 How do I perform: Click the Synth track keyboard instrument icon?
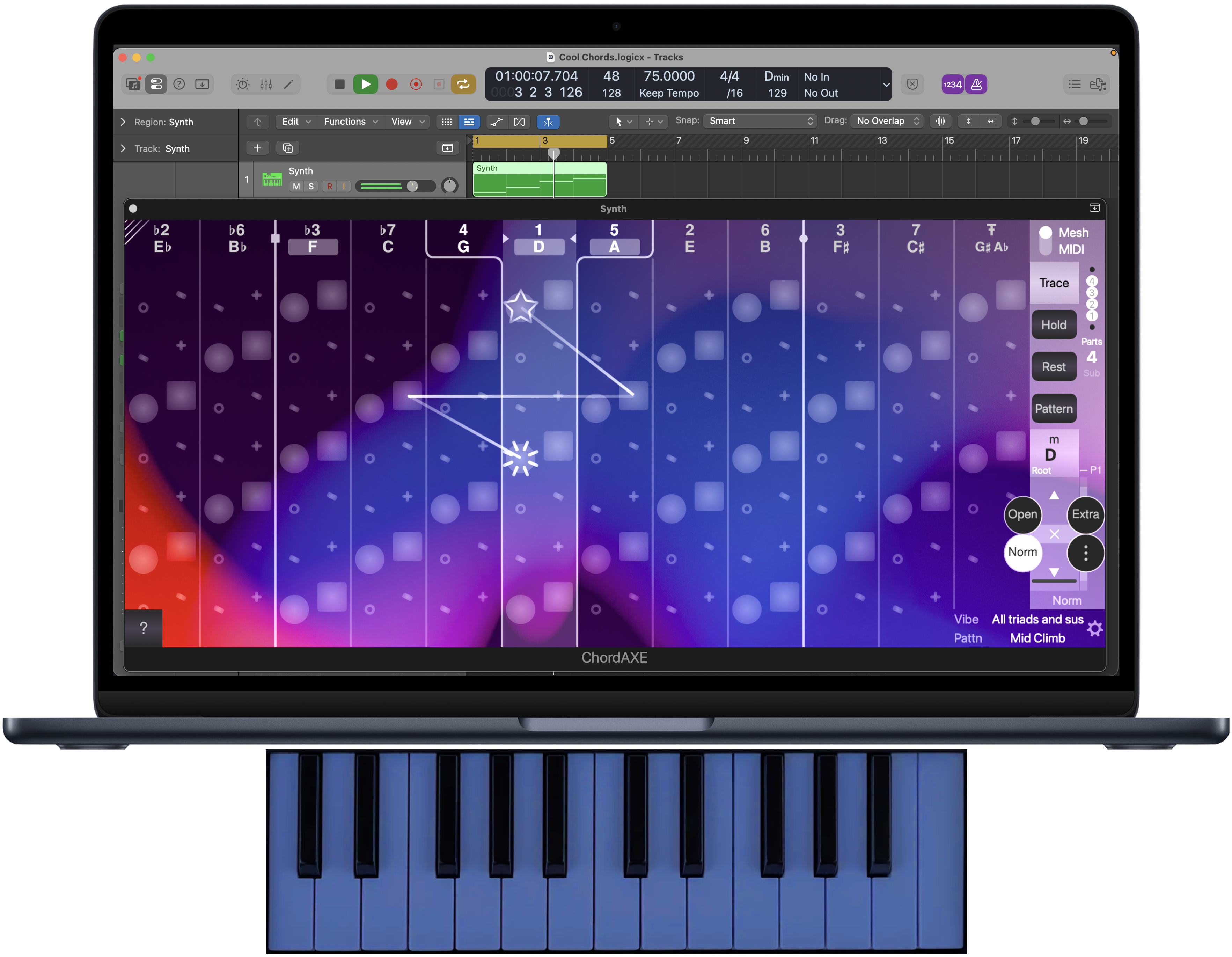click(x=272, y=180)
